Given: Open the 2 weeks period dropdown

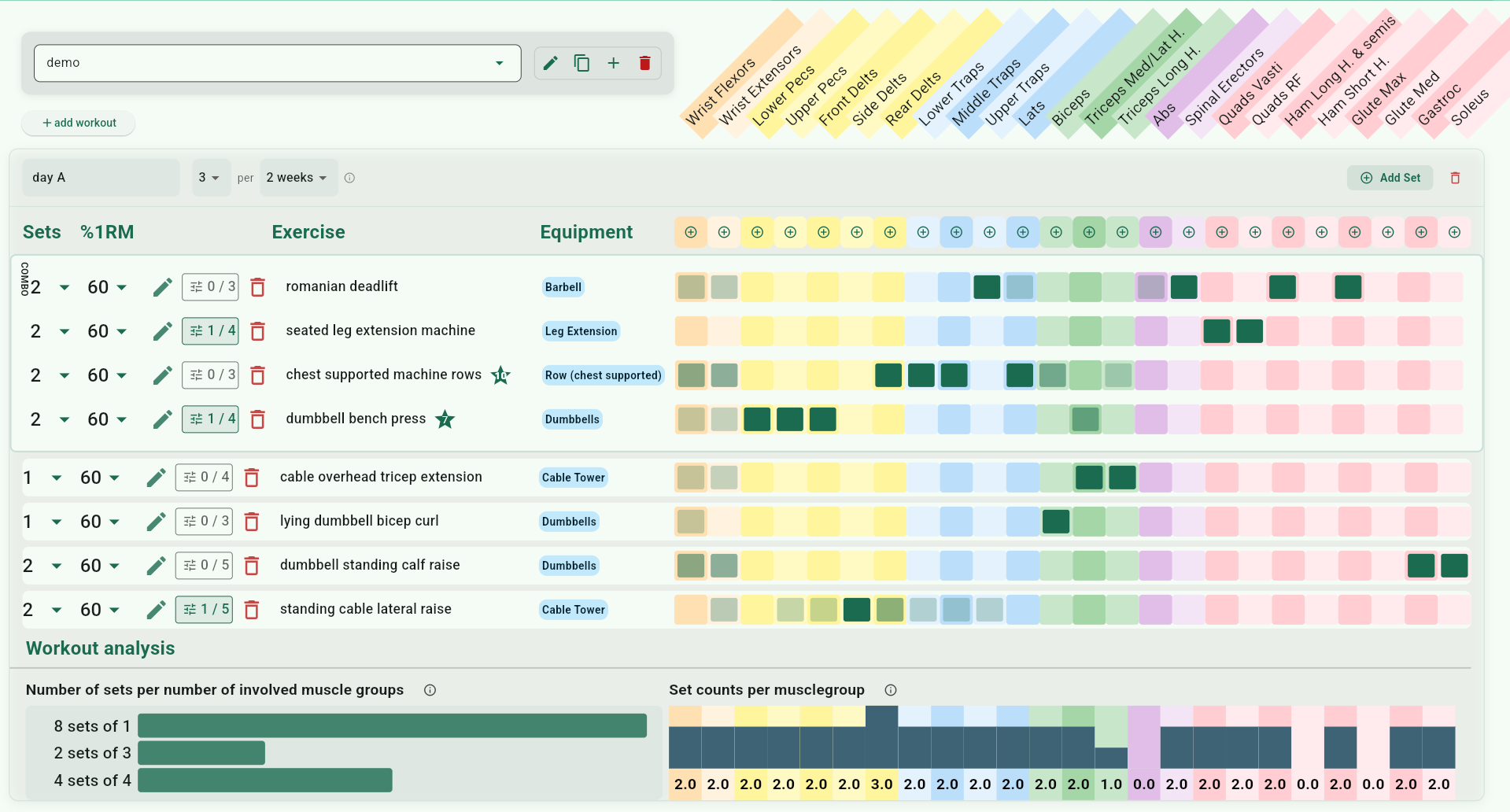Looking at the screenshot, I should point(298,177).
